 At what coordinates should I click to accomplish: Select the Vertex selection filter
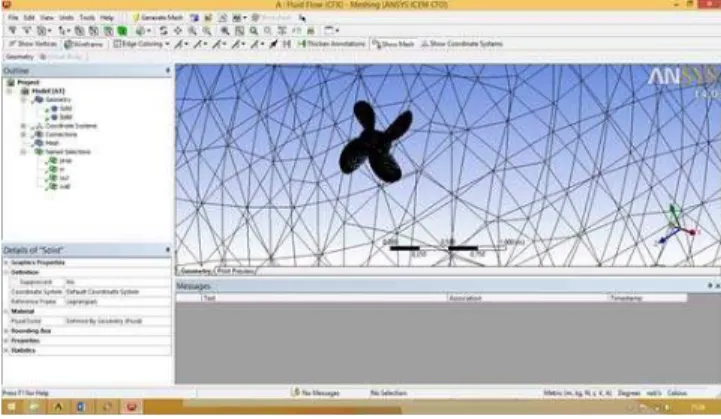[x=80, y=31]
